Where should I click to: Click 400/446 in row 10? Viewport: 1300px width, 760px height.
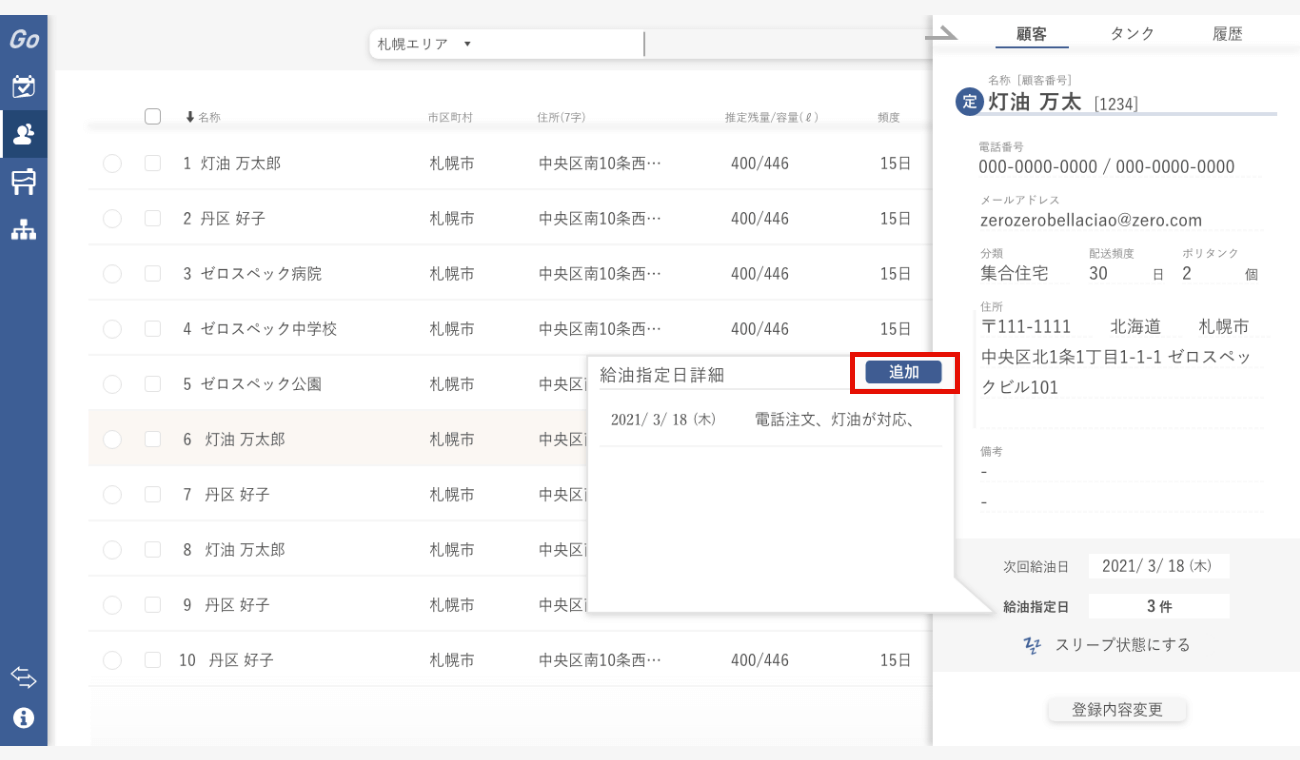759,660
